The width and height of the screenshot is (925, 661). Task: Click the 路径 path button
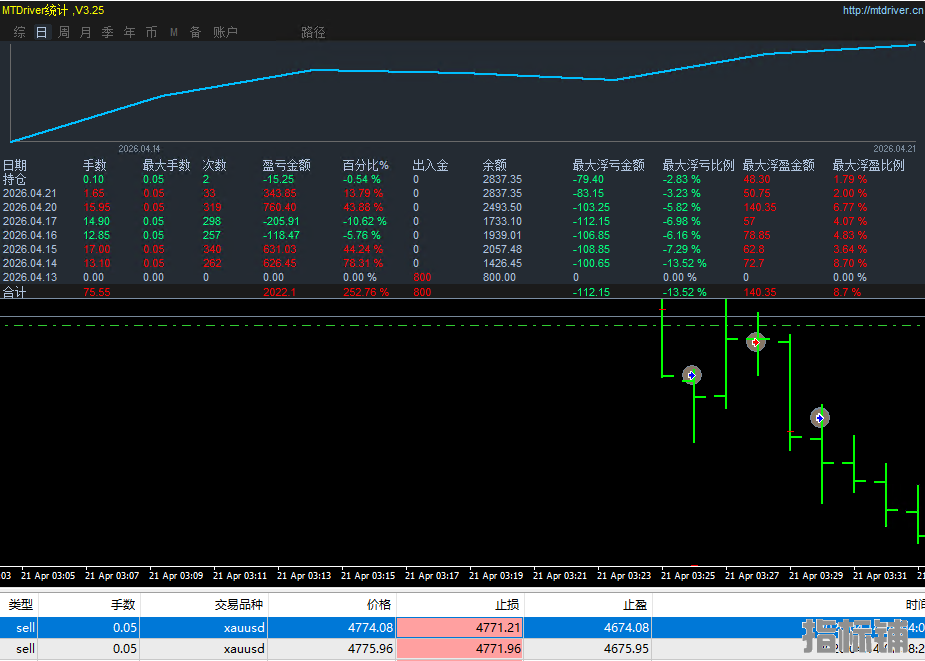click(x=313, y=32)
